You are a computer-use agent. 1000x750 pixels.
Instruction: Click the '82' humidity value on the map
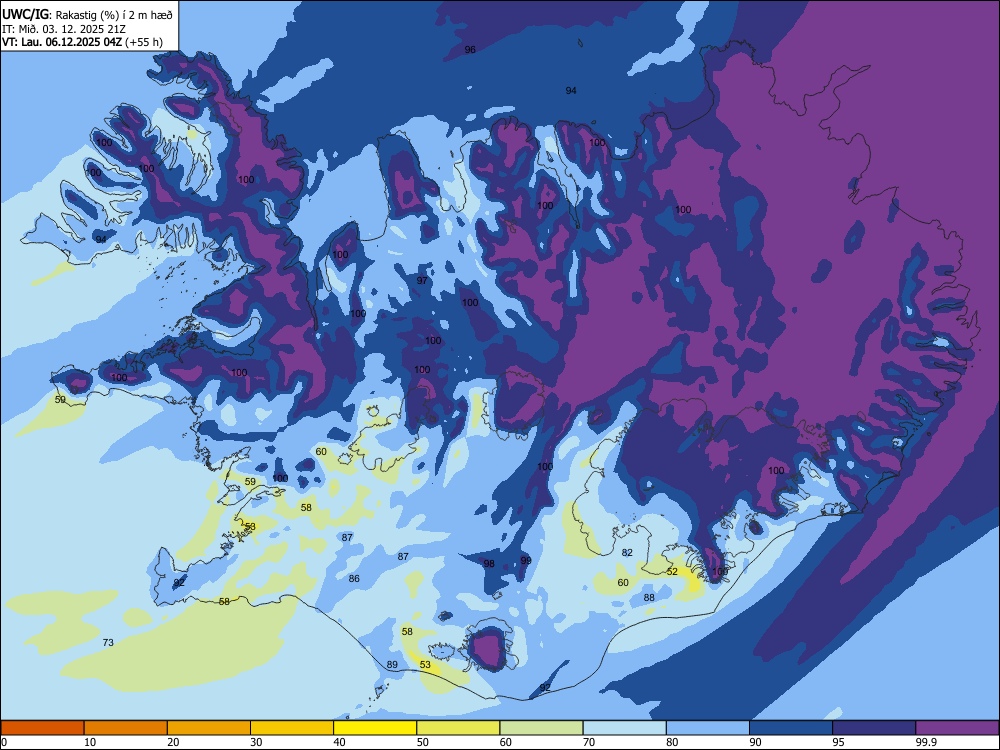(628, 552)
